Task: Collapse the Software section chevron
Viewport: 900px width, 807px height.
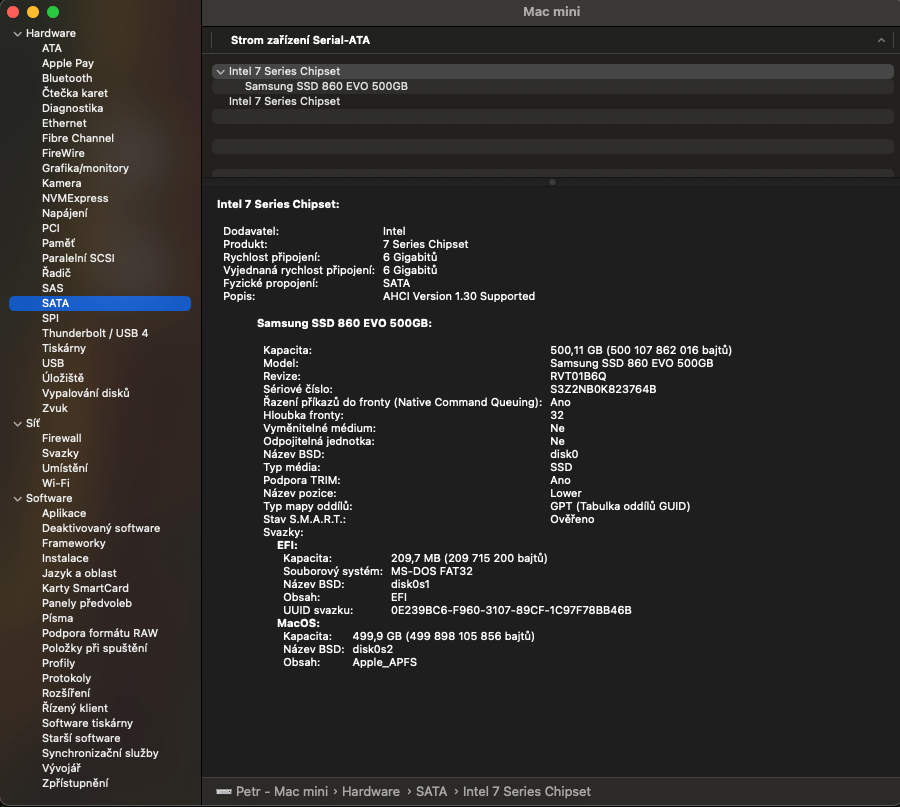Action: [17, 499]
